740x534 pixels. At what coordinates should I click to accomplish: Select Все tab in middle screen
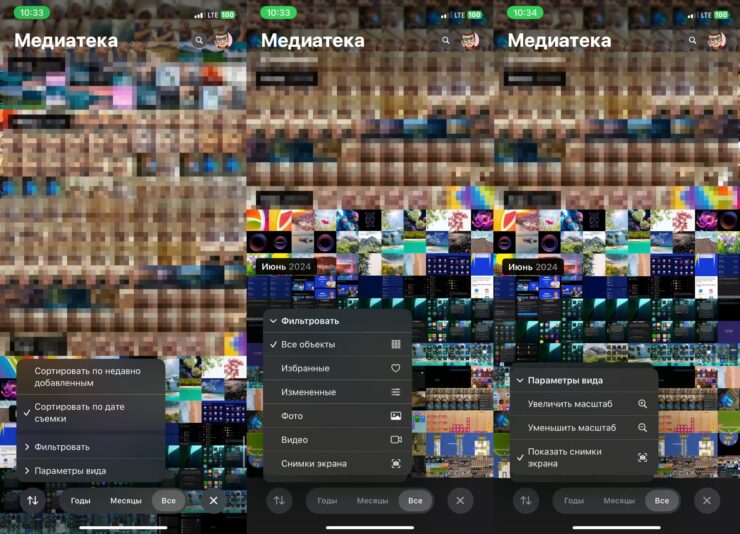(x=415, y=501)
